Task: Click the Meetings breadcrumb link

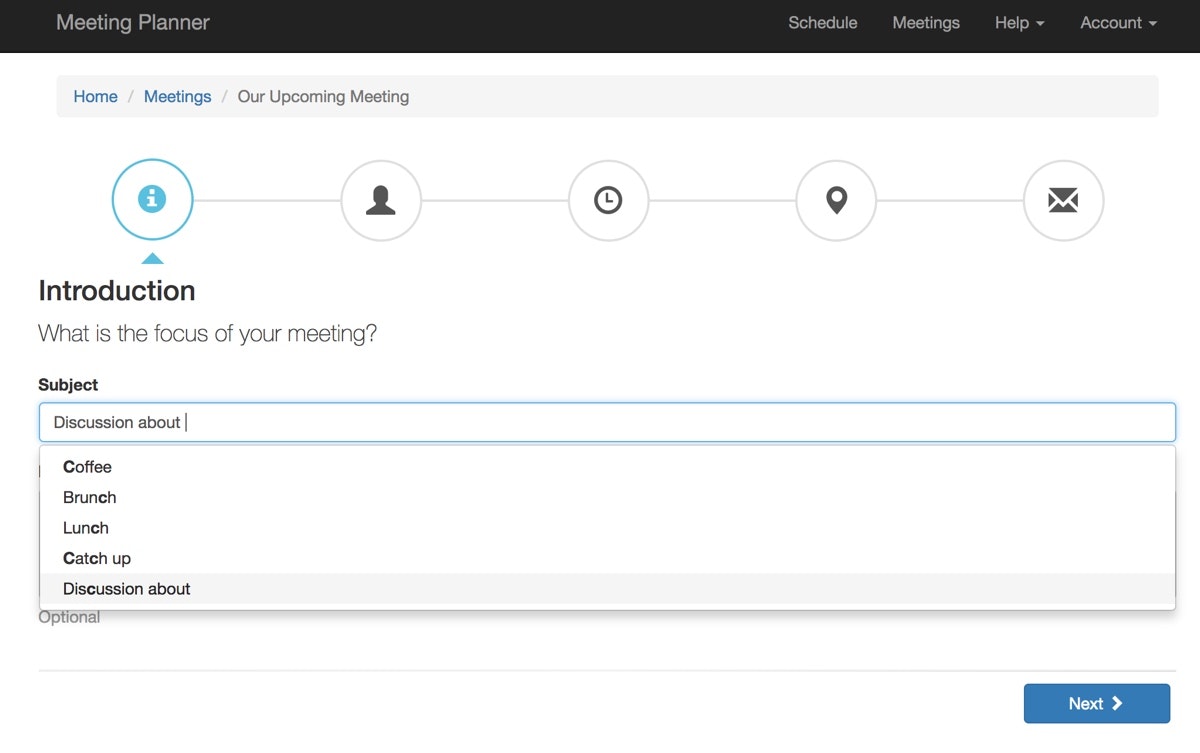Action: pyautogui.click(x=177, y=96)
